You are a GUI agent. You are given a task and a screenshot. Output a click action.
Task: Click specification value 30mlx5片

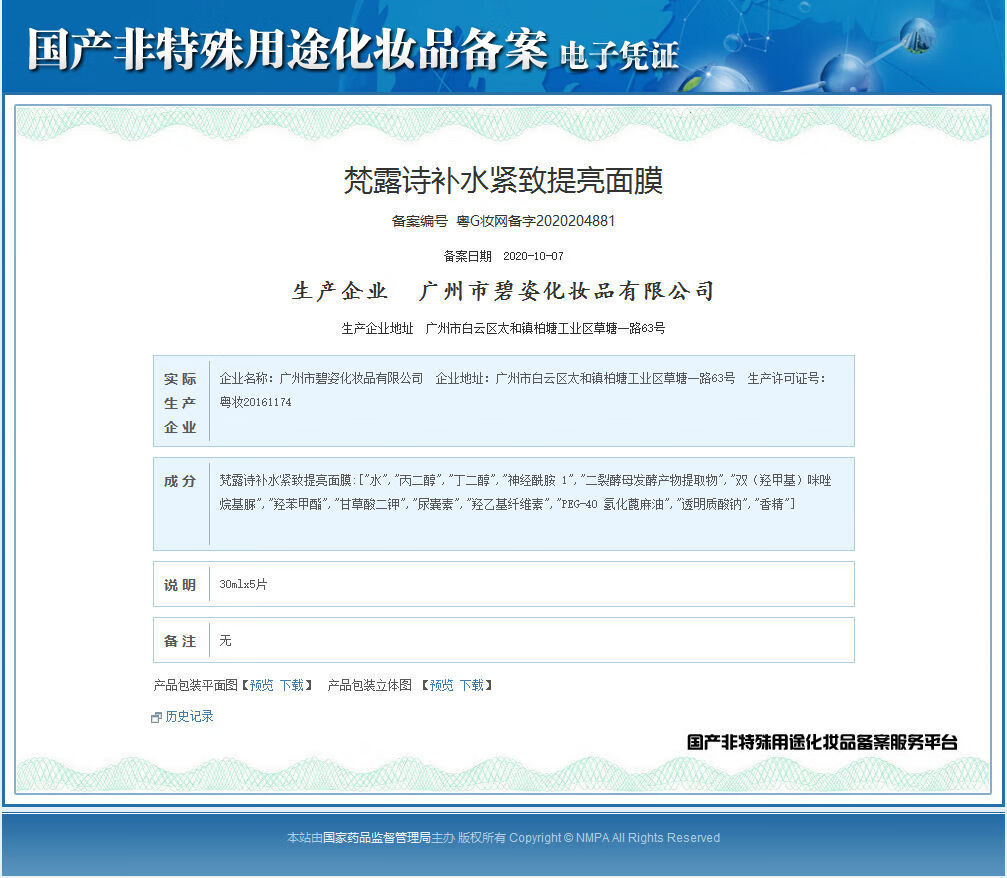(x=243, y=584)
